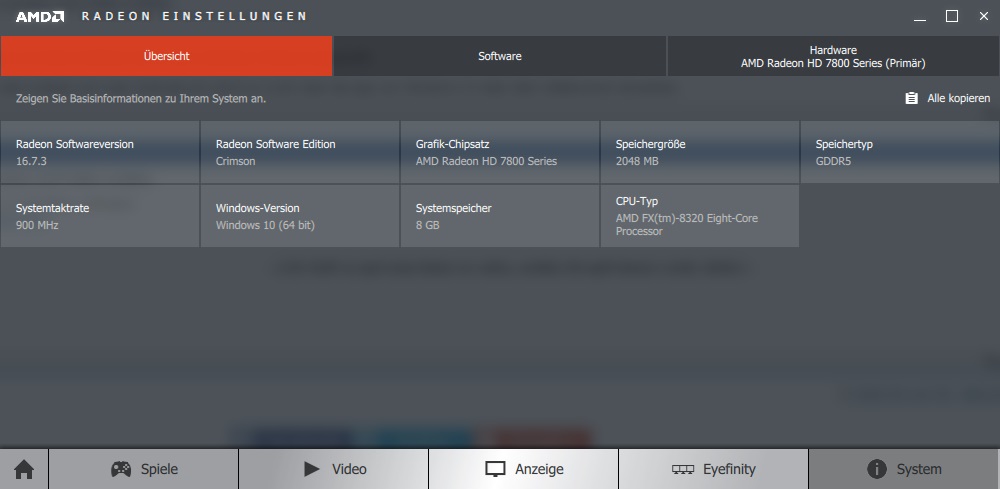Screen dimensions: 1000x489
Task: Select the CPU-Typ heading
Action: coord(636,201)
